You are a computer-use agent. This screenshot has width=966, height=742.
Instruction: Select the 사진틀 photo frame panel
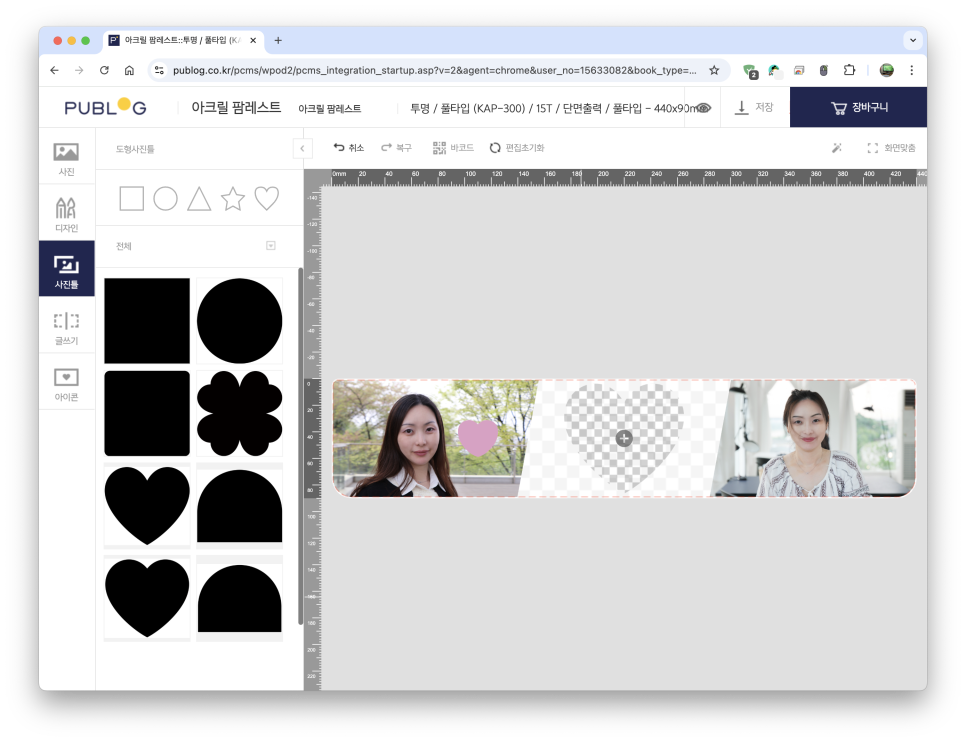[67, 271]
